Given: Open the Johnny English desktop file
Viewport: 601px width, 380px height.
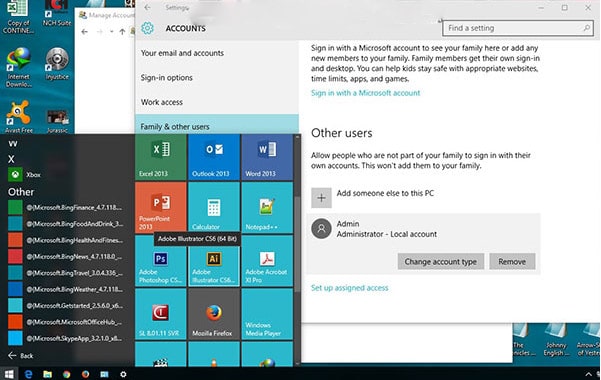Looking at the screenshot, I should (556, 340).
